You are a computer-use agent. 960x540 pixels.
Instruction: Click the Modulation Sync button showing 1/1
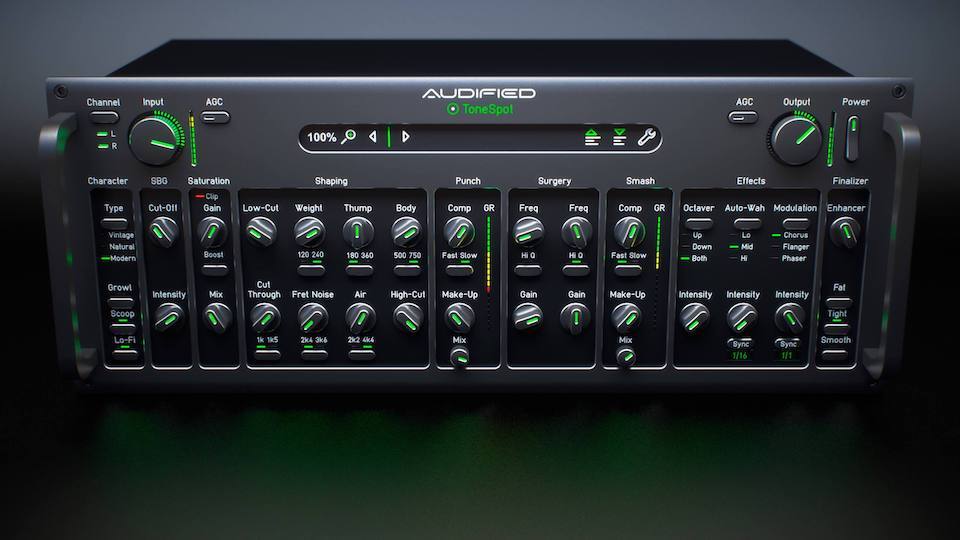pos(787,344)
